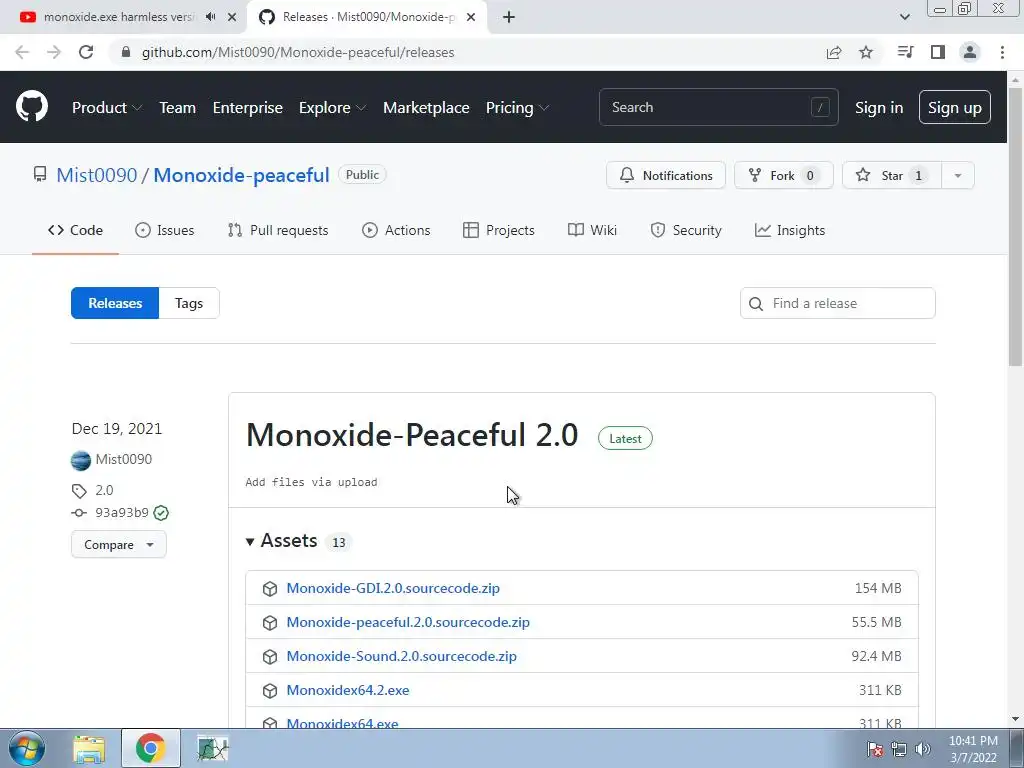Open the Windows Start orb
The width and height of the screenshot is (1024, 768).
tap(27, 748)
